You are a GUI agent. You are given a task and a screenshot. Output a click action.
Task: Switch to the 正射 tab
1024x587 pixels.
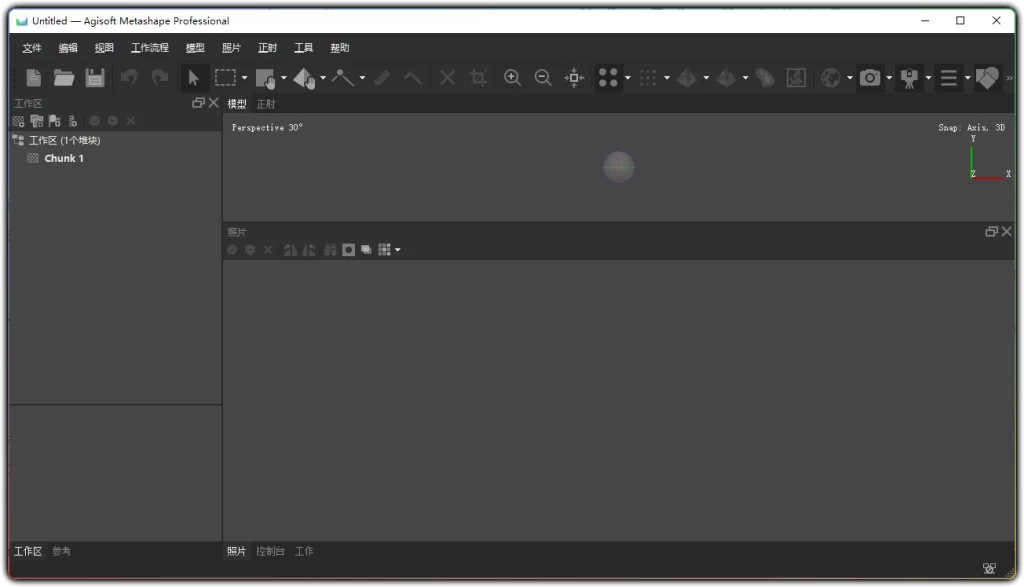[x=267, y=103]
